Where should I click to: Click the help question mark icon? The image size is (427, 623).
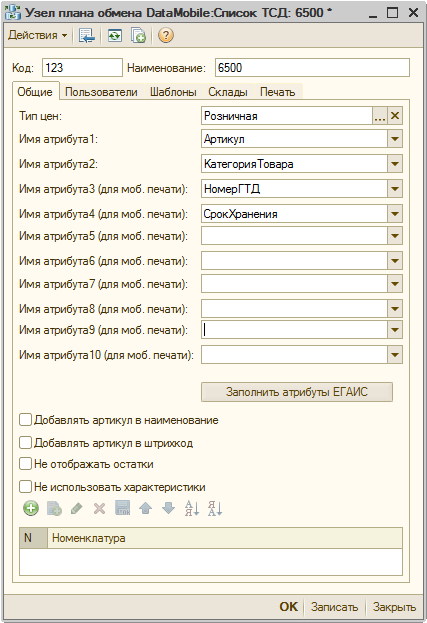[x=166, y=35]
